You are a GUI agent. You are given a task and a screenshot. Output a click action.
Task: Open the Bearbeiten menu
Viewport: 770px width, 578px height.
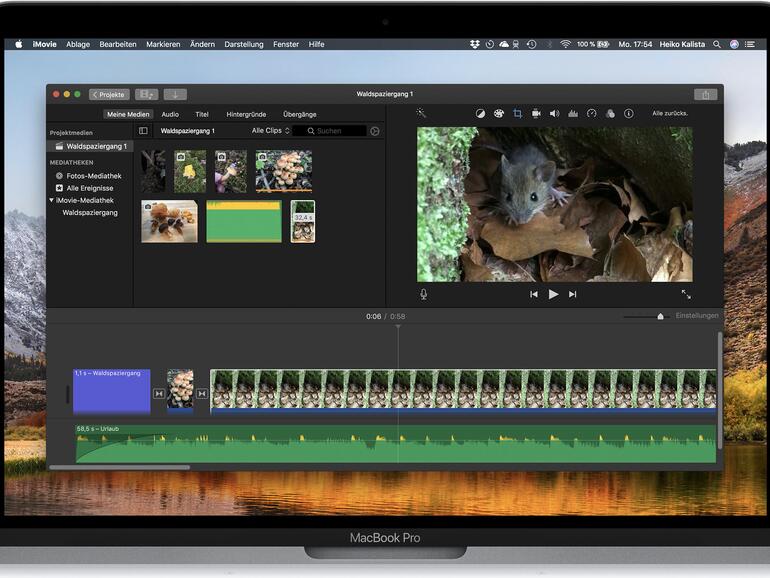[118, 44]
